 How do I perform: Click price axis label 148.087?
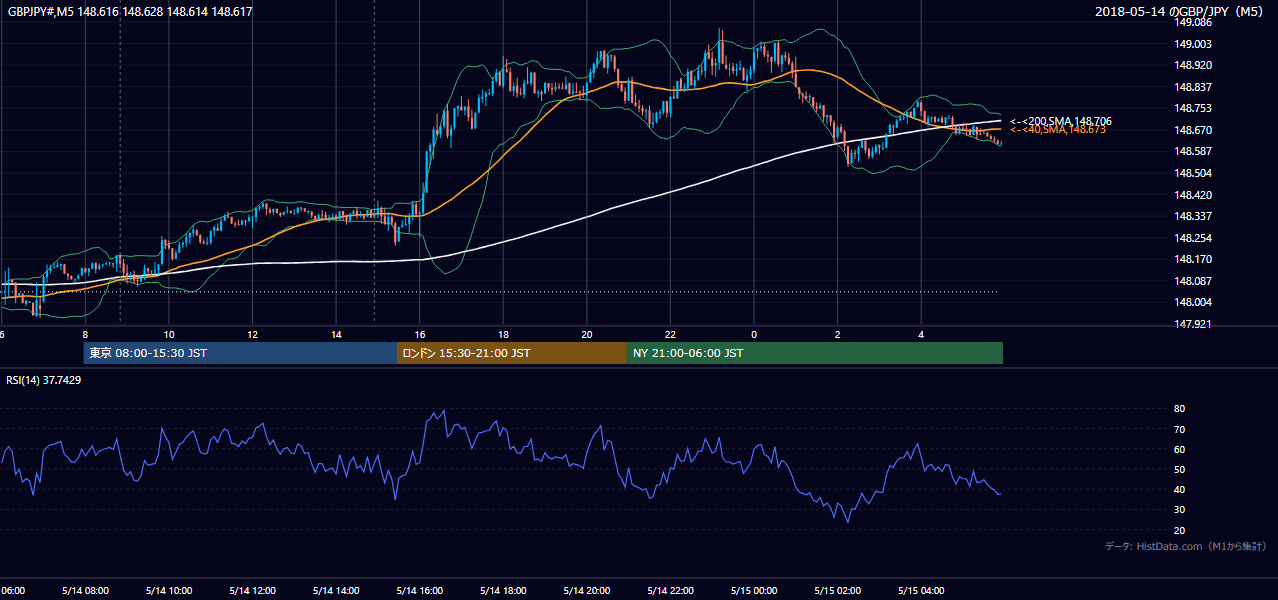point(1192,281)
